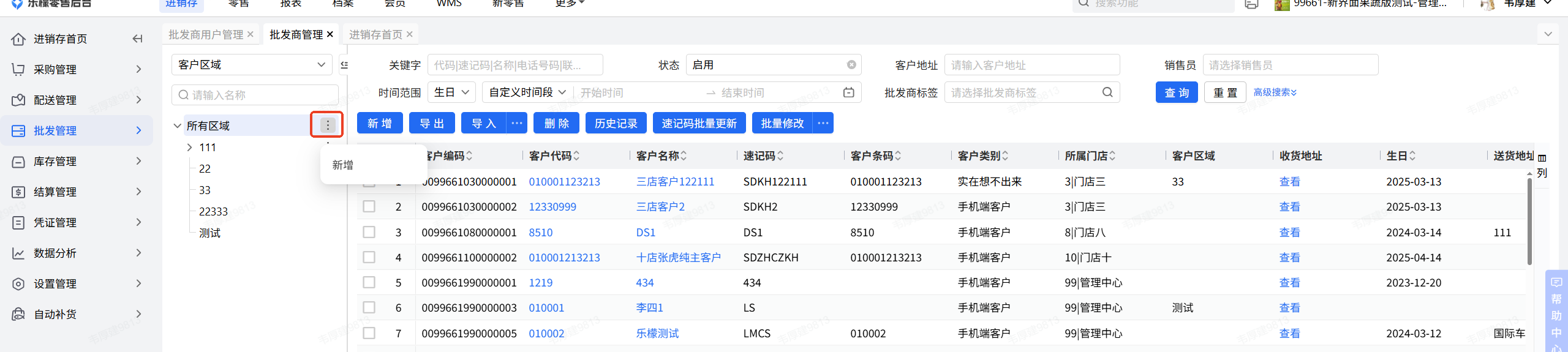Open the 进销存 top menu
This screenshot has width=1568, height=352.
click(181, 4)
